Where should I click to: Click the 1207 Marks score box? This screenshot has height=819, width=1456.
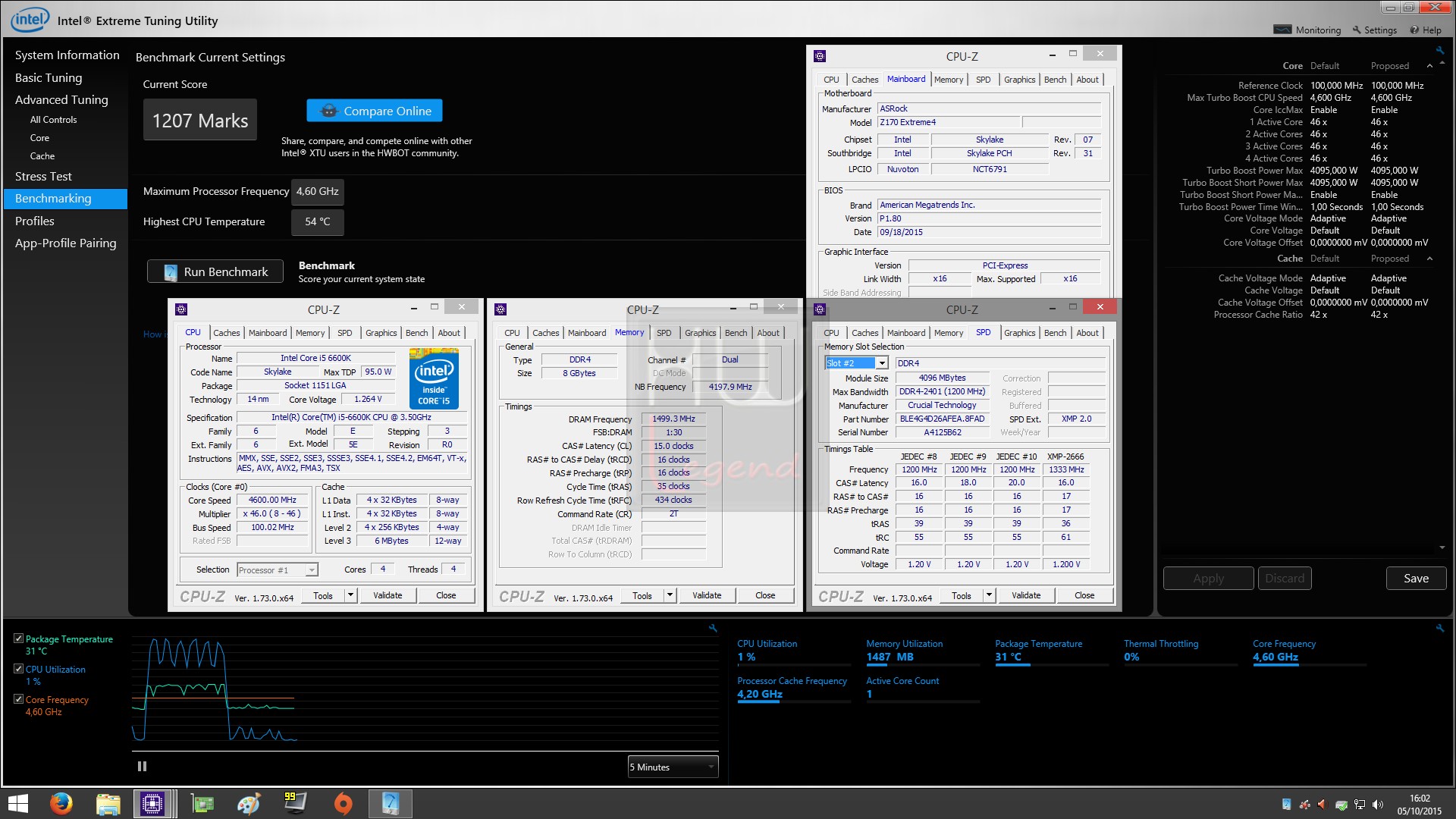(200, 120)
